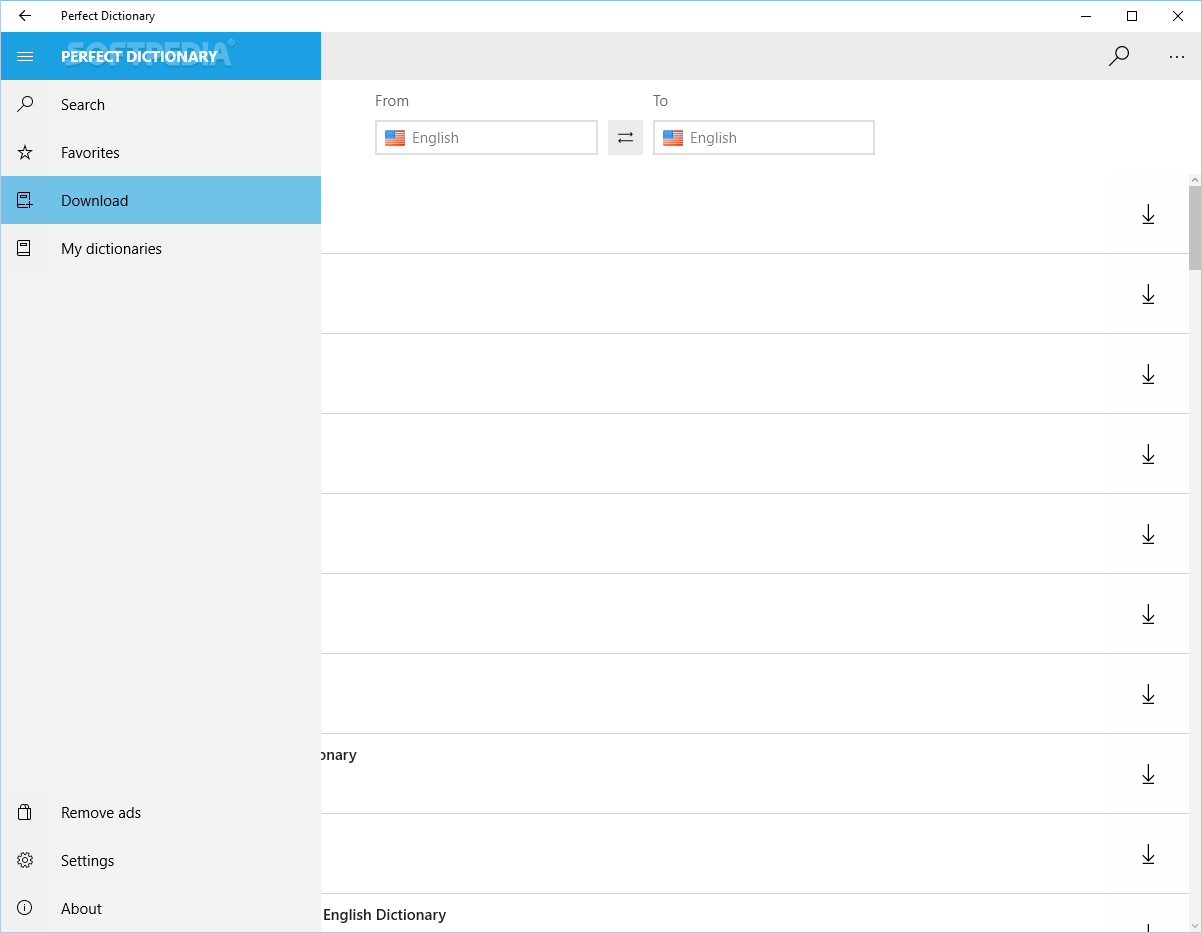The height and width of the screenshot is (933, 1202).
Task: Click the vertical scrollbar thumb
Action: click(1195, 228)
